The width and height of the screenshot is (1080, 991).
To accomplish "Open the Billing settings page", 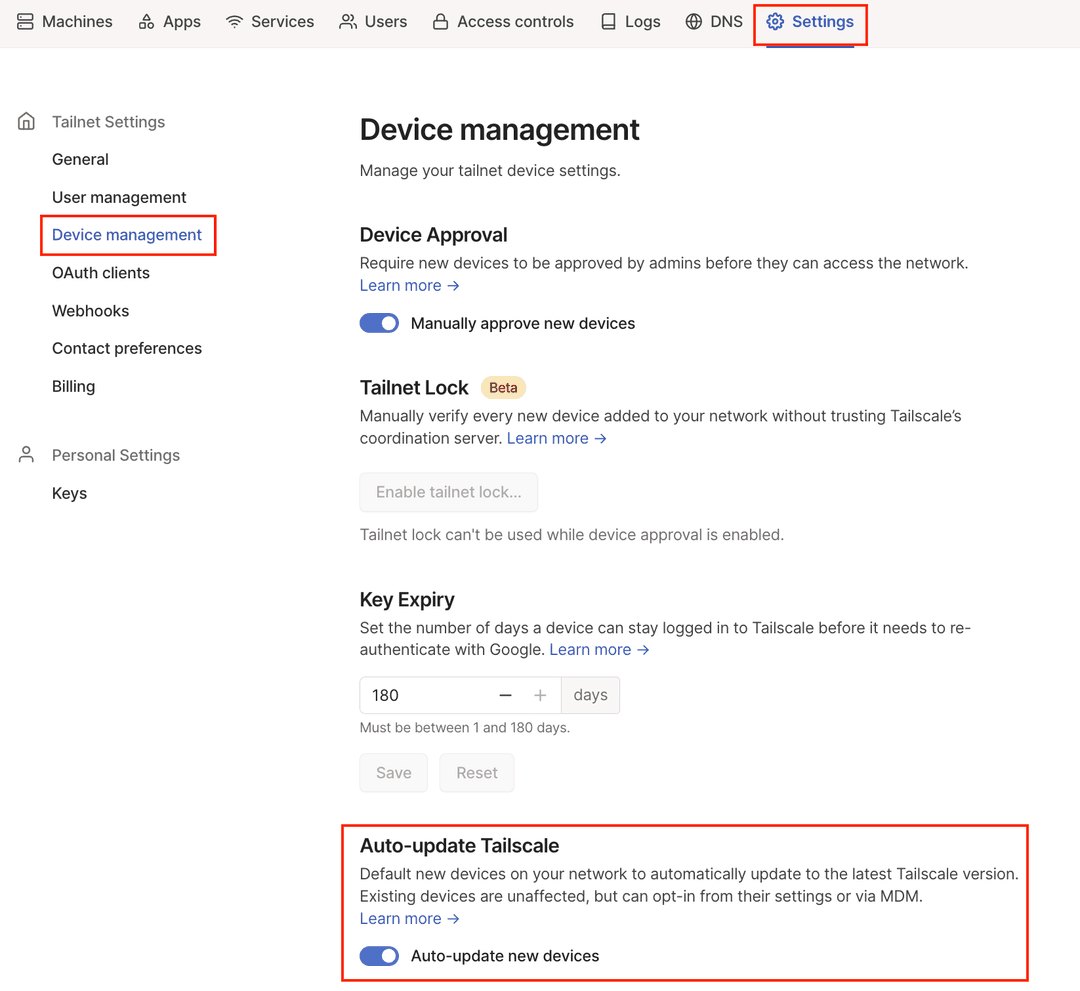I will pos(73,385).
